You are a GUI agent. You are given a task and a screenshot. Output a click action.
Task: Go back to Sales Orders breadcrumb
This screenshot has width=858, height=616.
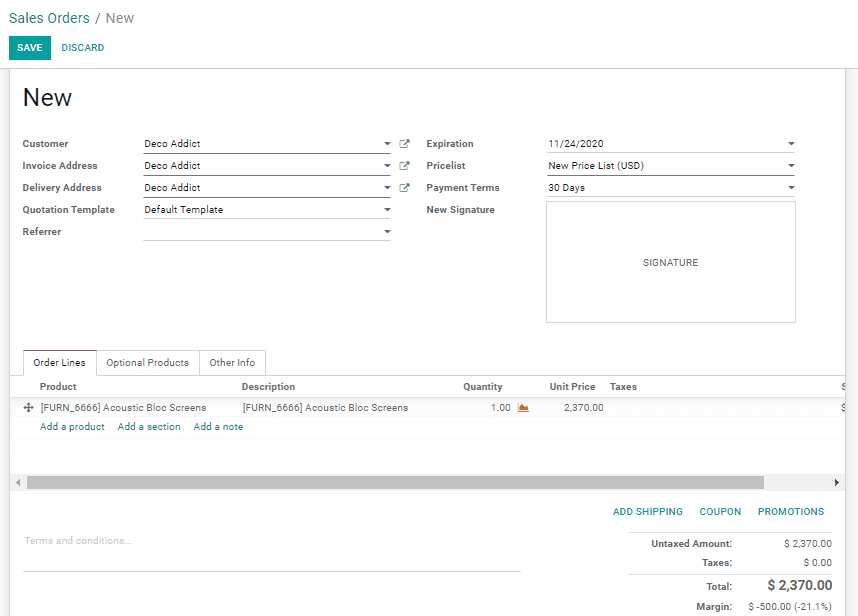(49, 18)
